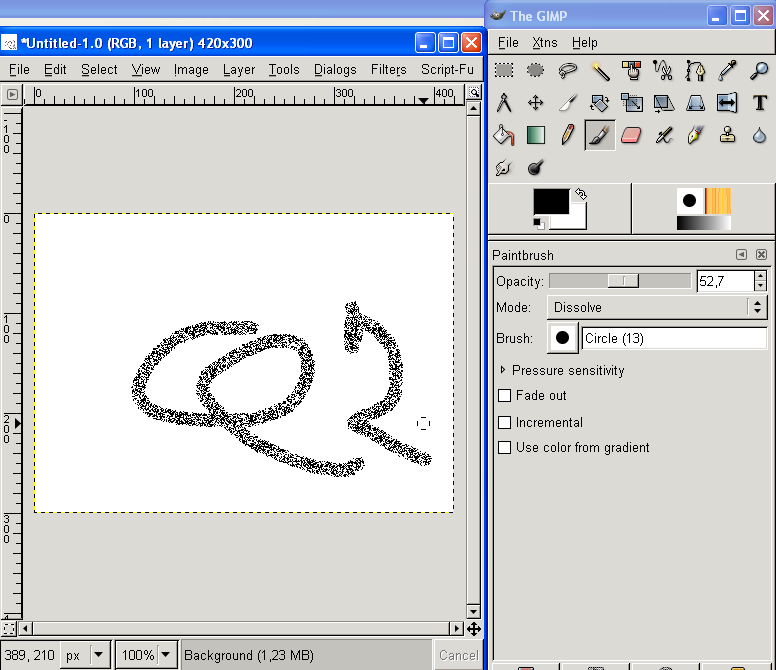
Task: Click the Opacity slider
Action: pos(619,281)
